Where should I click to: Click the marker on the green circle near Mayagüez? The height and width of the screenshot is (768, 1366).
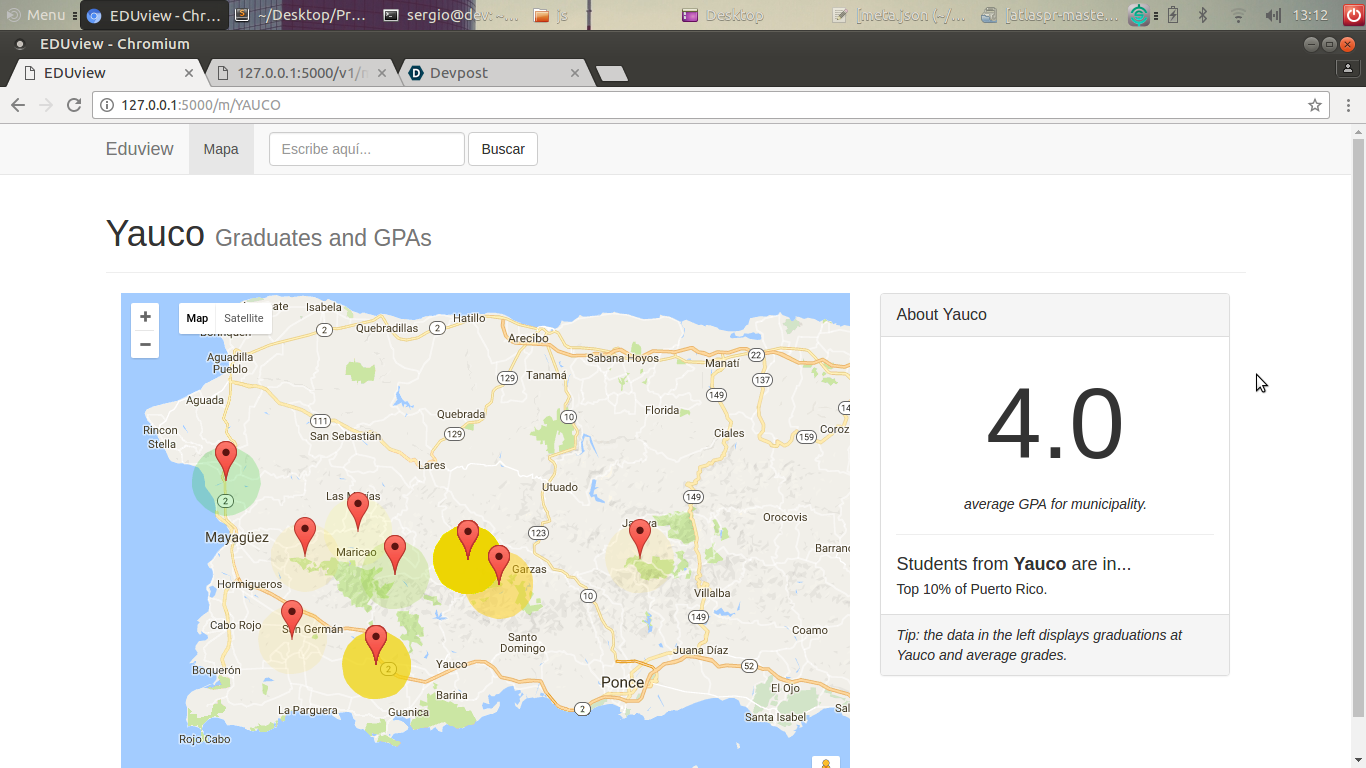pos(227,461)
